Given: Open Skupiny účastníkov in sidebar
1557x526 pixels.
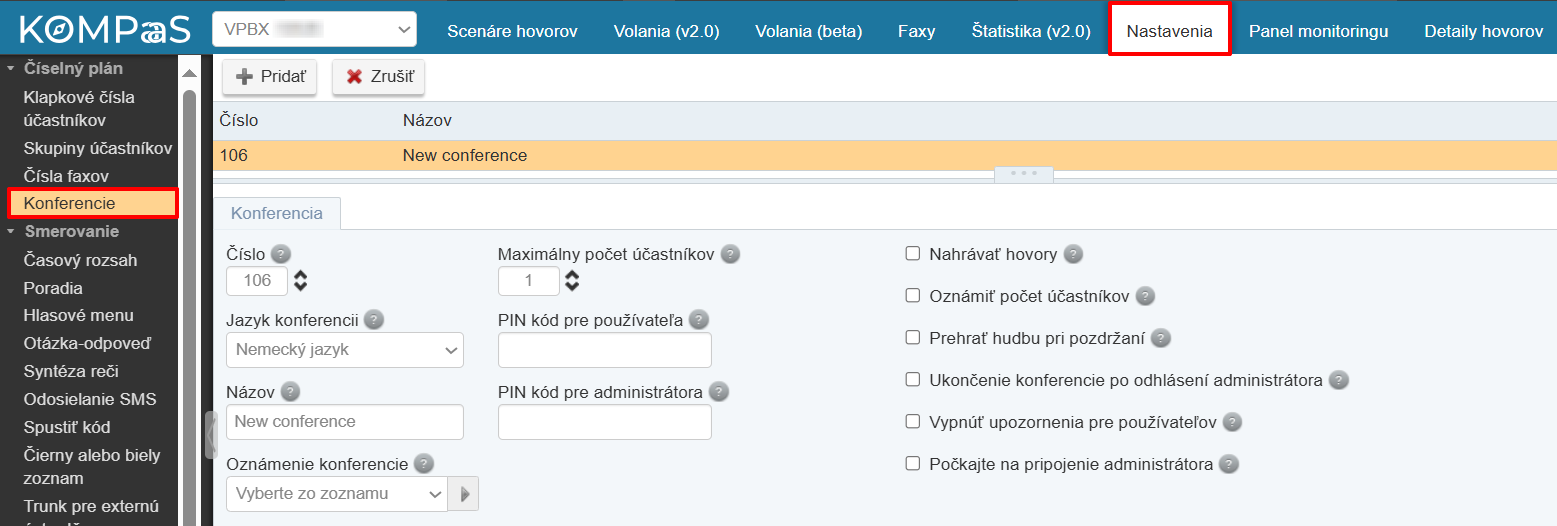Looking at the screenshot, I should point(98,148).
